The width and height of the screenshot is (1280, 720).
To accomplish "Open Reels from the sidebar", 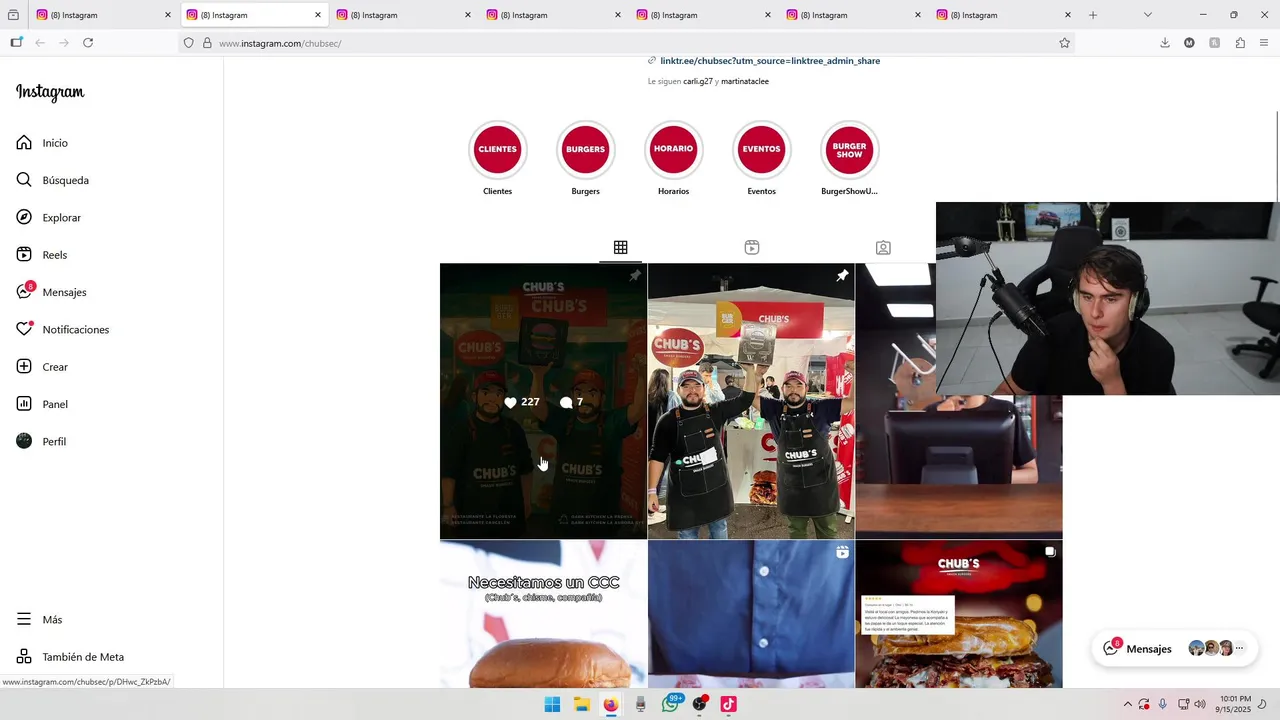I will 41,255.
